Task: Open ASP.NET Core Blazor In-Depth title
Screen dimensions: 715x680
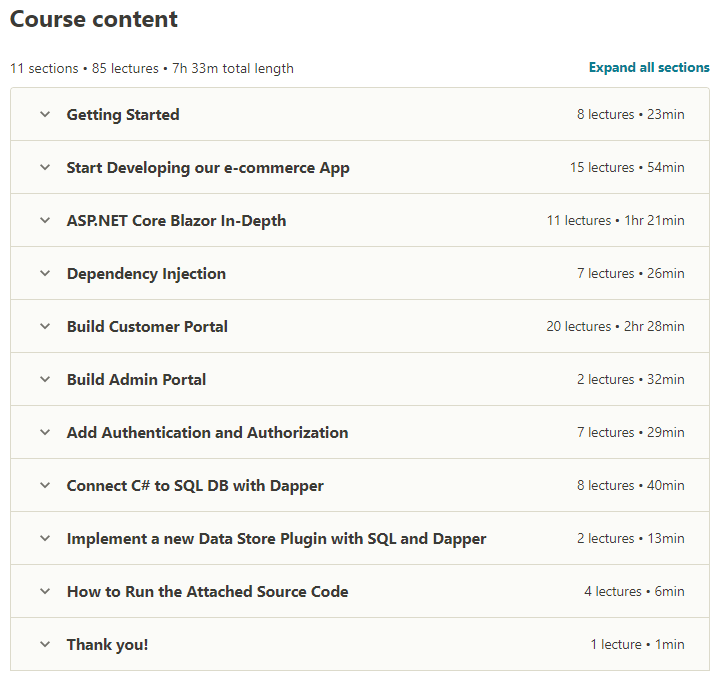Action: coord(176,221)
